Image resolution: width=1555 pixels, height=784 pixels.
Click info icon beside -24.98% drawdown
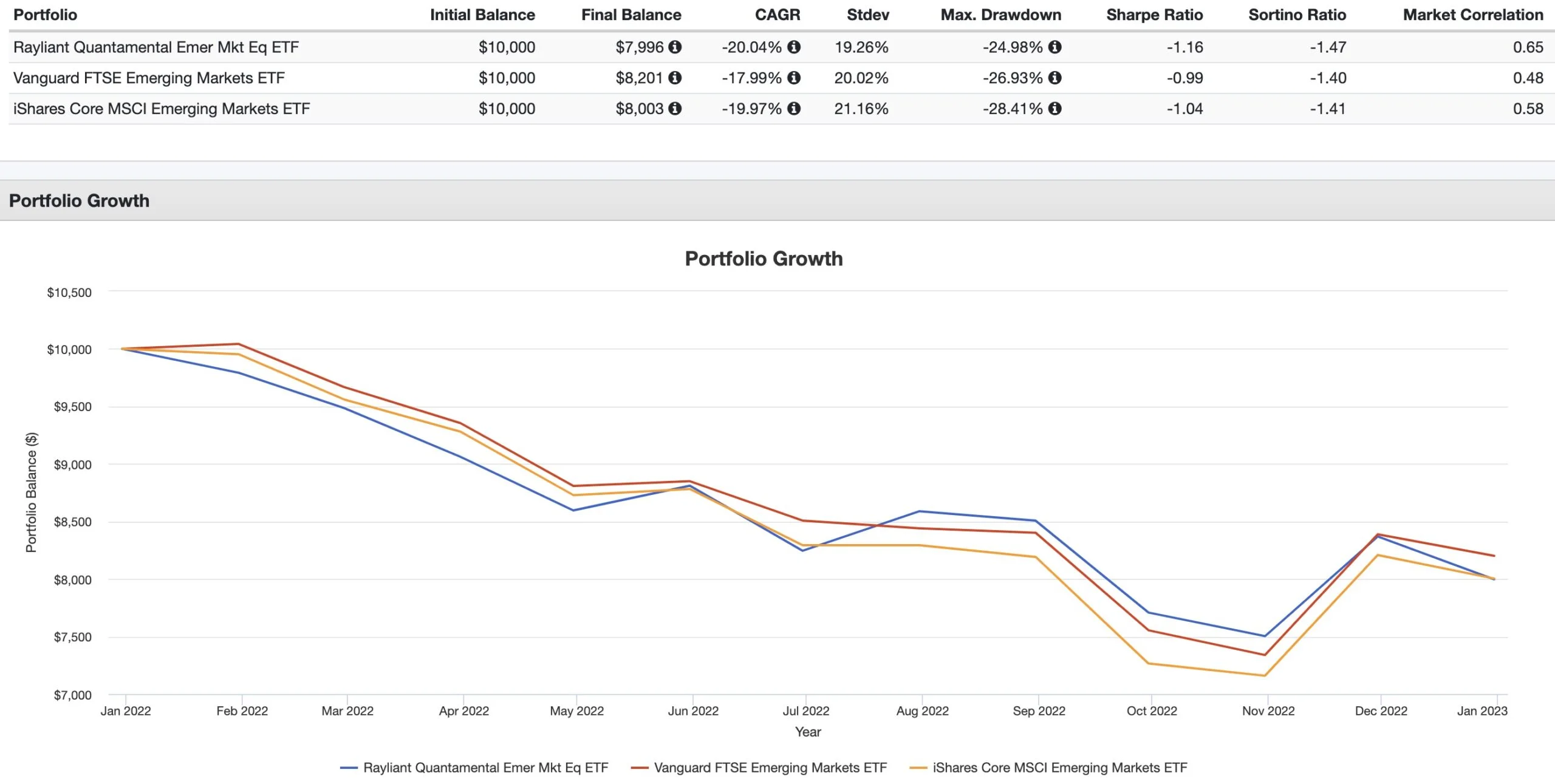(1055, 47)
